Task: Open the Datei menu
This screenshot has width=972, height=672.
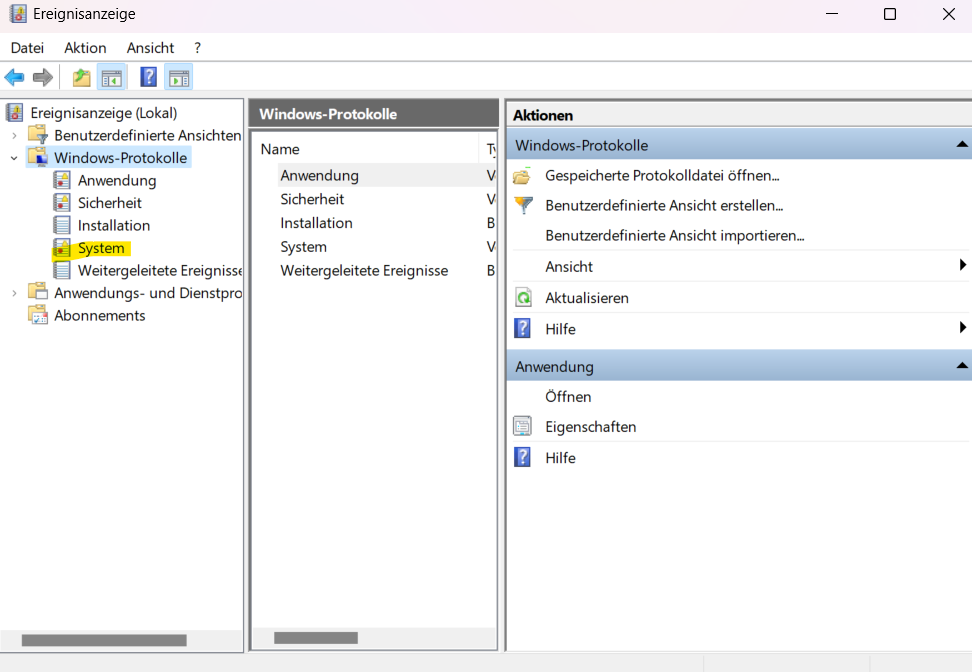Action: coord(27,48)
